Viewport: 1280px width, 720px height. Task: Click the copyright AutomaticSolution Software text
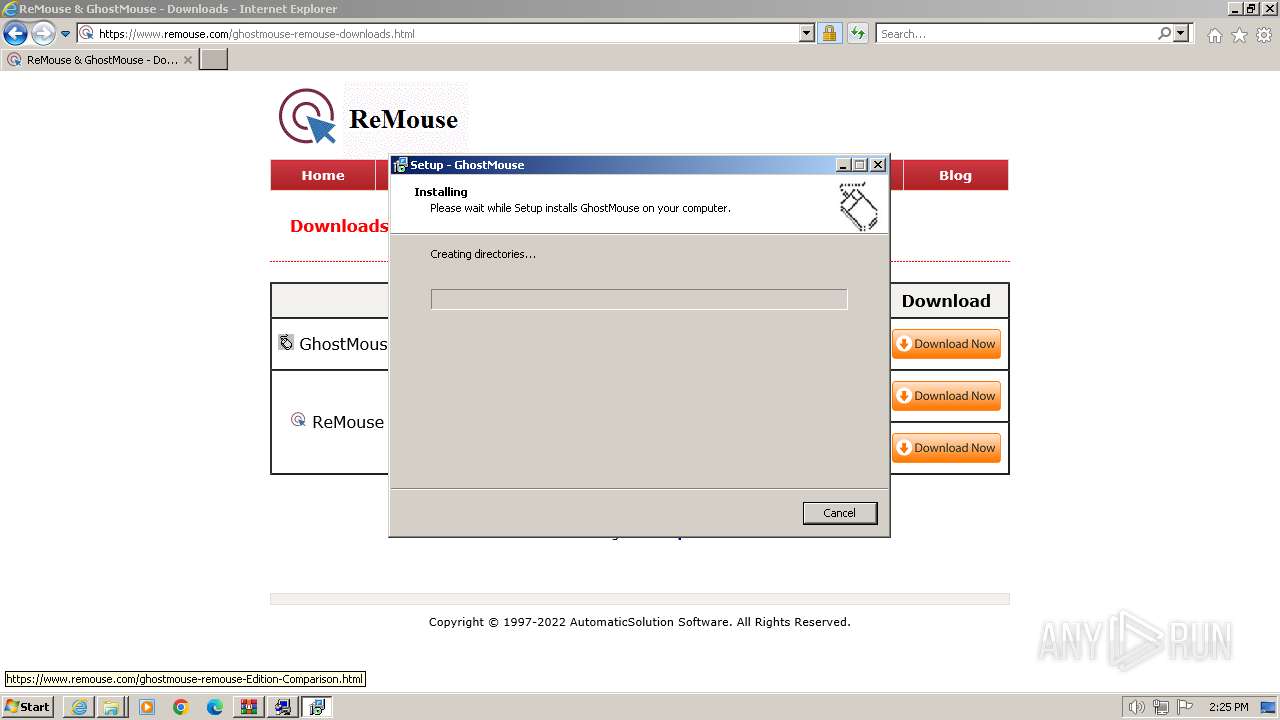(x=640, y=622)
